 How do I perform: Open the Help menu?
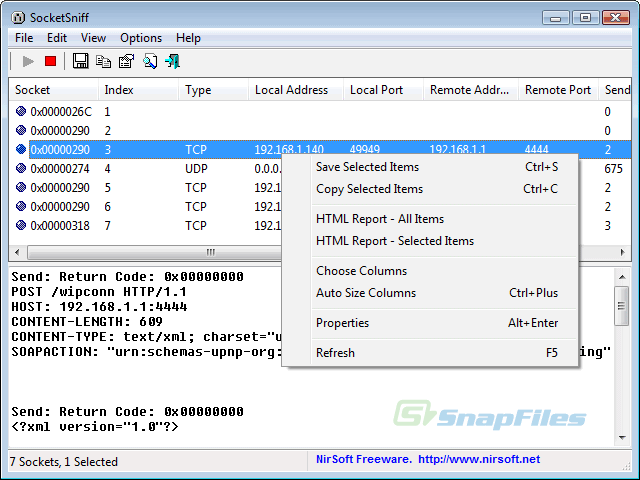coord(188,38)
